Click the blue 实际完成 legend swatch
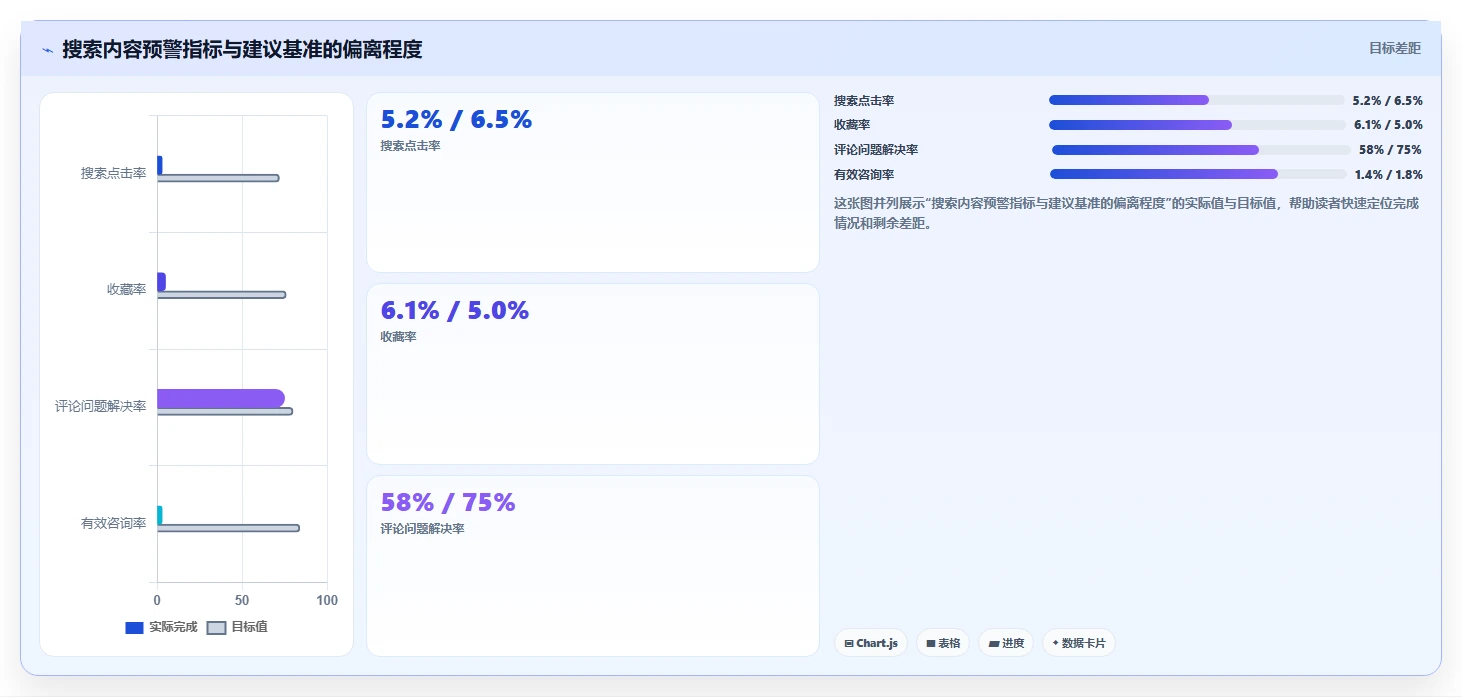This screenshot has height=697, width=1462. pyautogui.click(x=134, y=628)
